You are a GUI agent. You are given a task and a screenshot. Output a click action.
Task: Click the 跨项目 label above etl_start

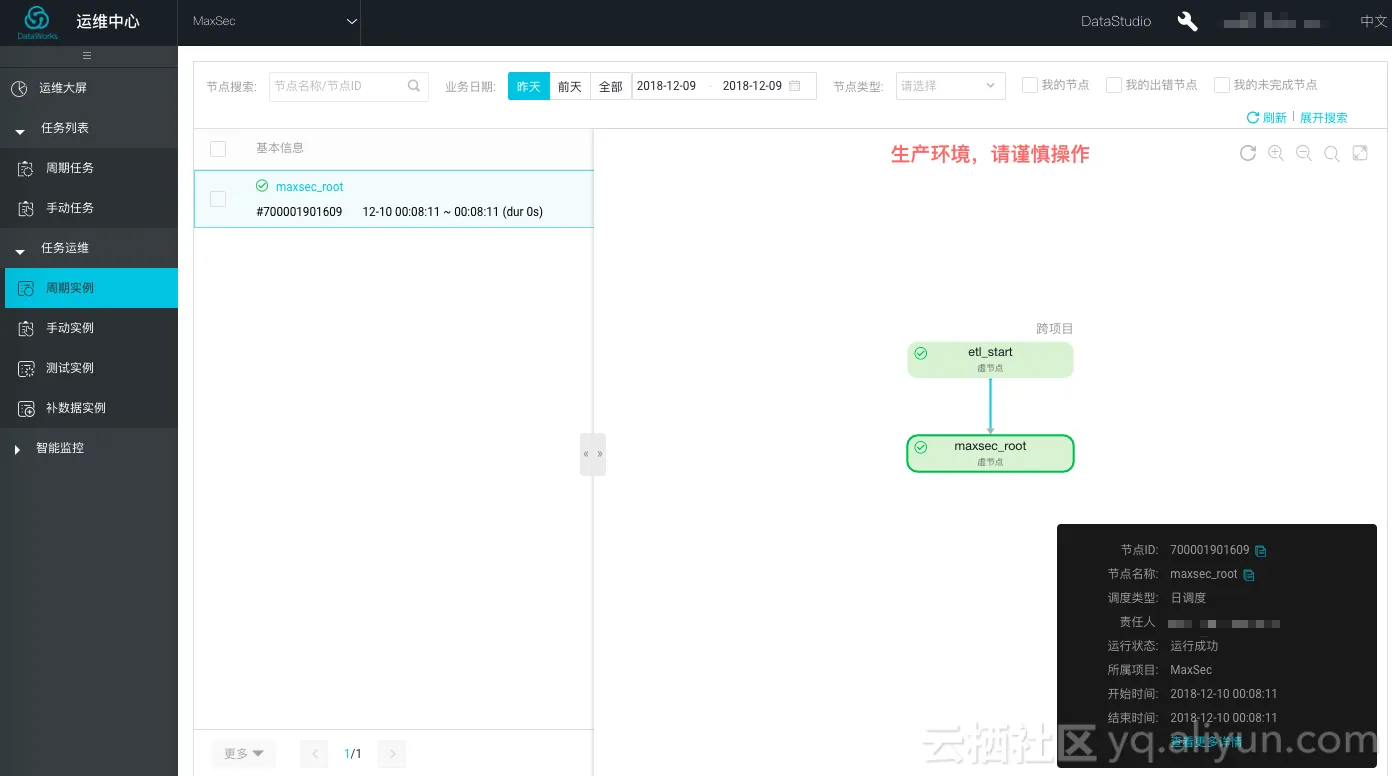coord(1055,329)
